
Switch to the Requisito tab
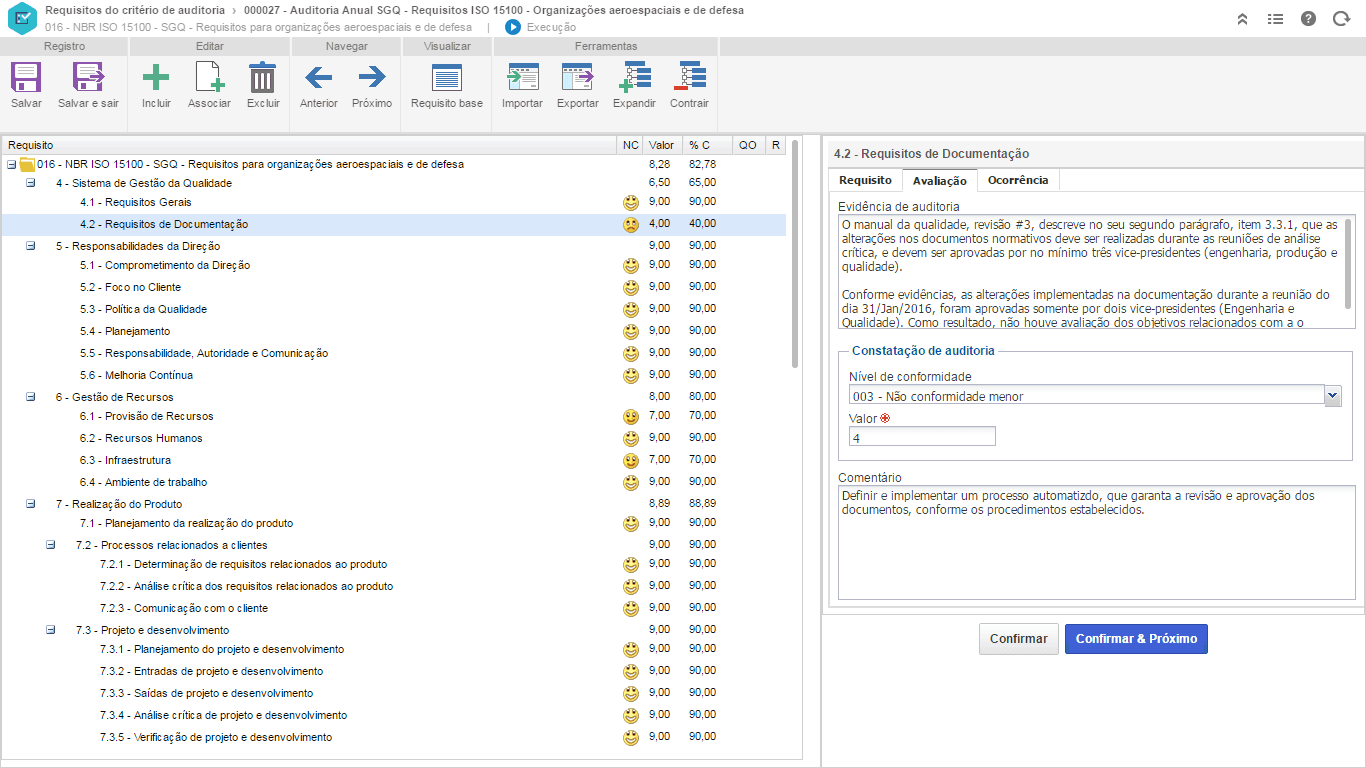click(865, 180)
